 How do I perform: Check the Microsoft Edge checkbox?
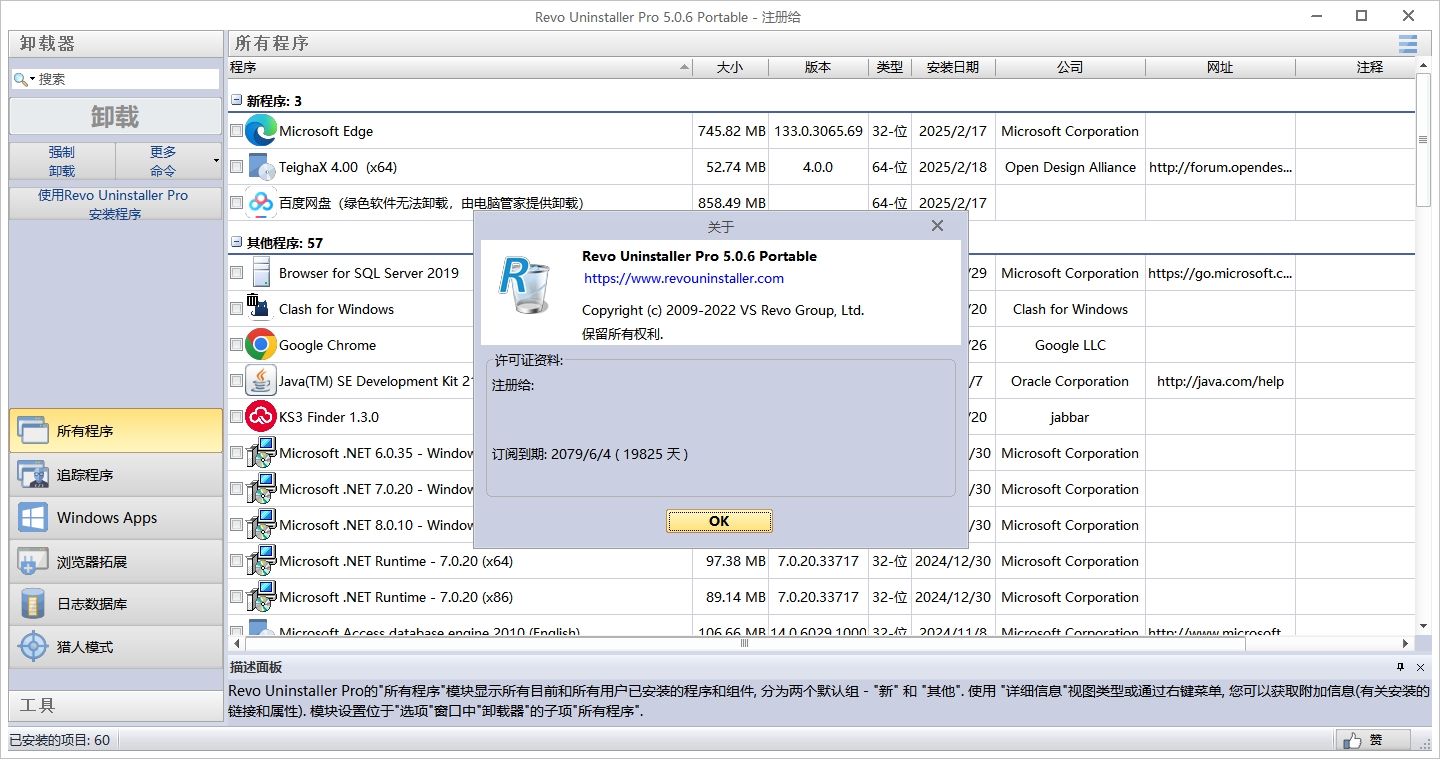click(236, 131)
